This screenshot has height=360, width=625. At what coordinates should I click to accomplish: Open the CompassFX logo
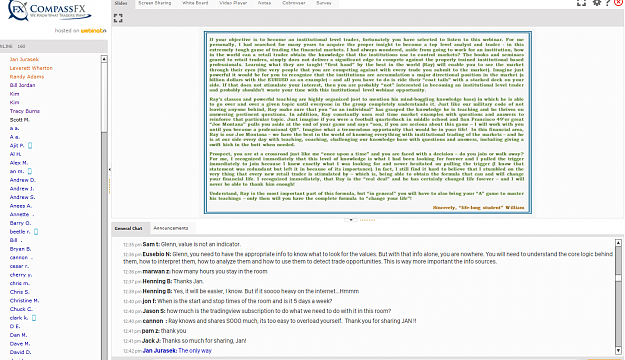(49, 12)
